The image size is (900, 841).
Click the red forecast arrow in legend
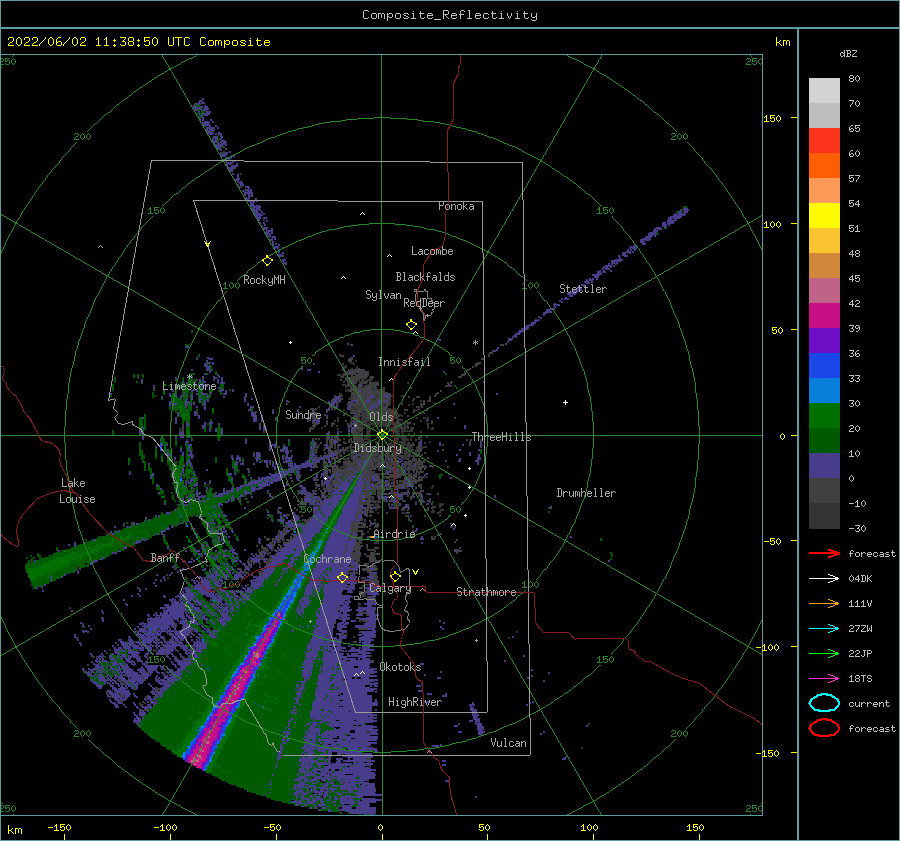click(x=824, y=553)
